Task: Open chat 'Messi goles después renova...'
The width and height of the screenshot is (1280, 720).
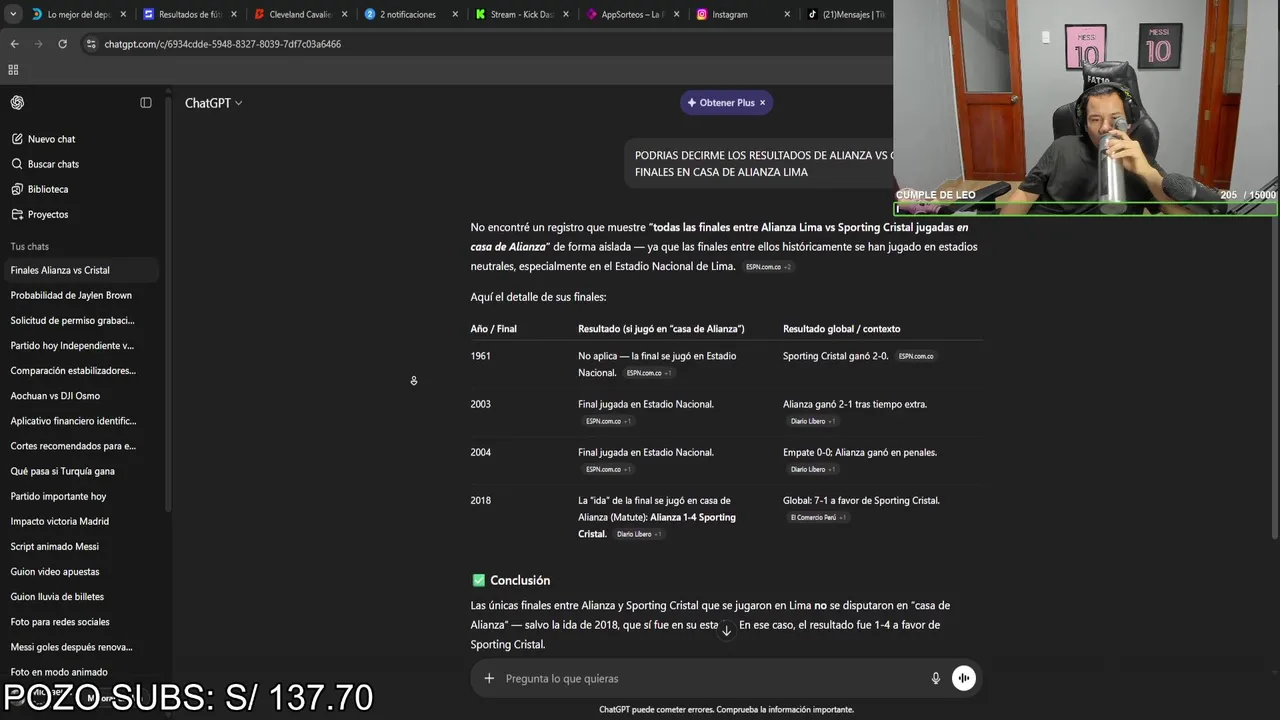Action: coord(80,647)
